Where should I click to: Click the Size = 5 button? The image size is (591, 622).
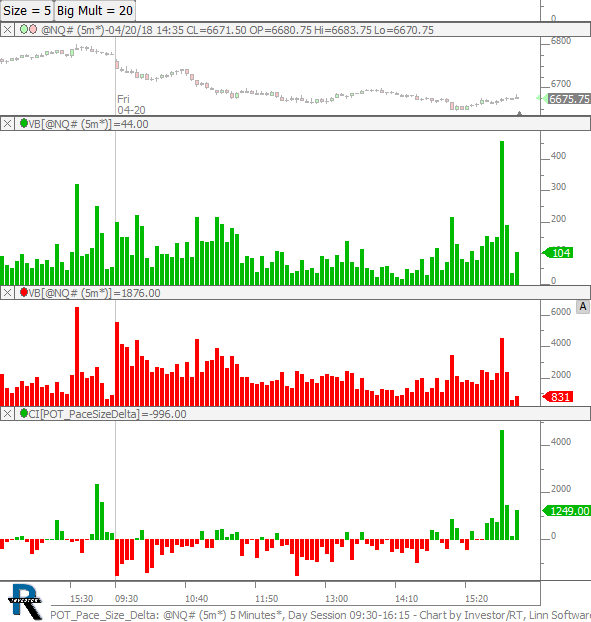27,11
